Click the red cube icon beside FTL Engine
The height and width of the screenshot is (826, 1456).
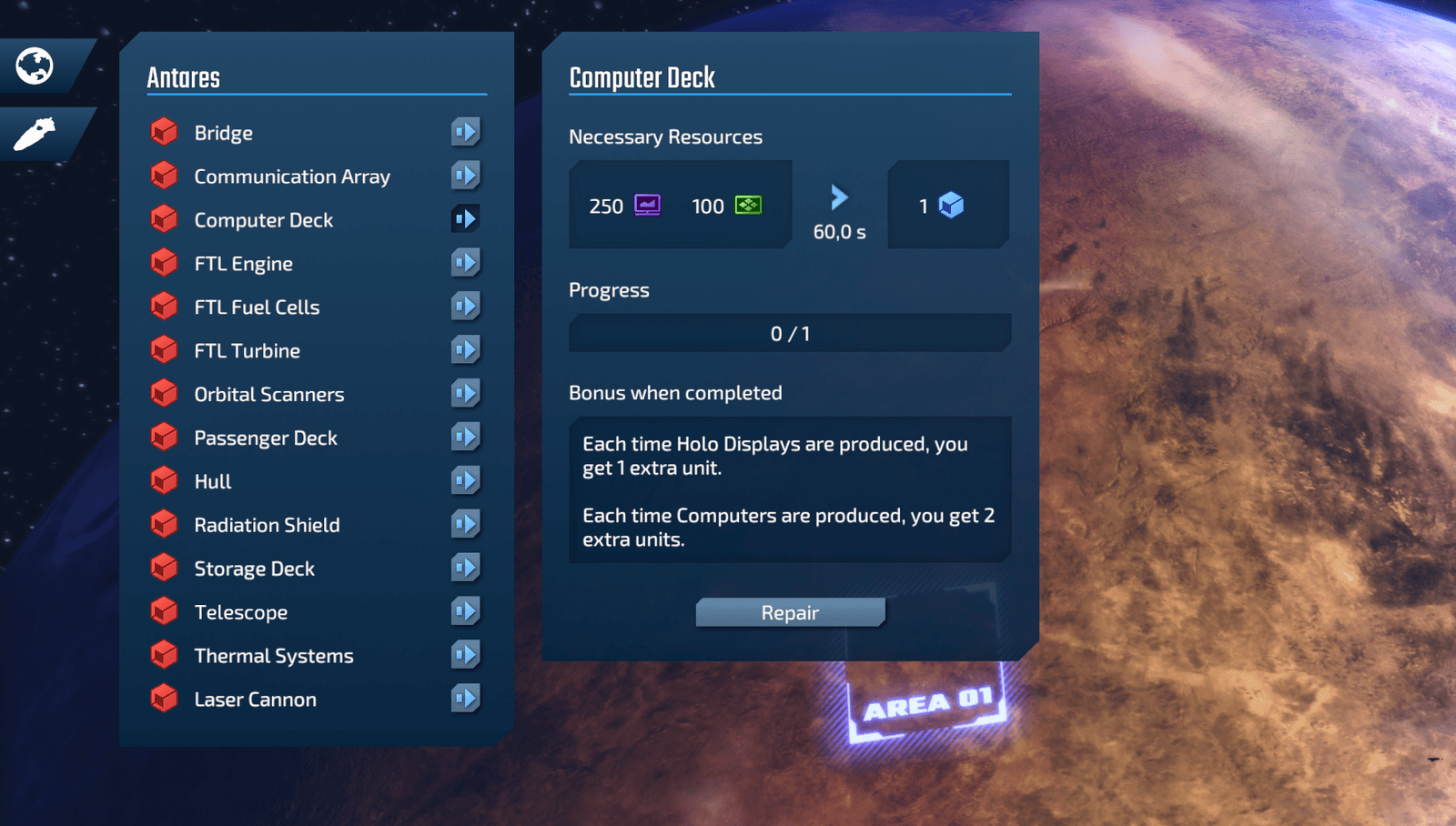coord(164,263)
